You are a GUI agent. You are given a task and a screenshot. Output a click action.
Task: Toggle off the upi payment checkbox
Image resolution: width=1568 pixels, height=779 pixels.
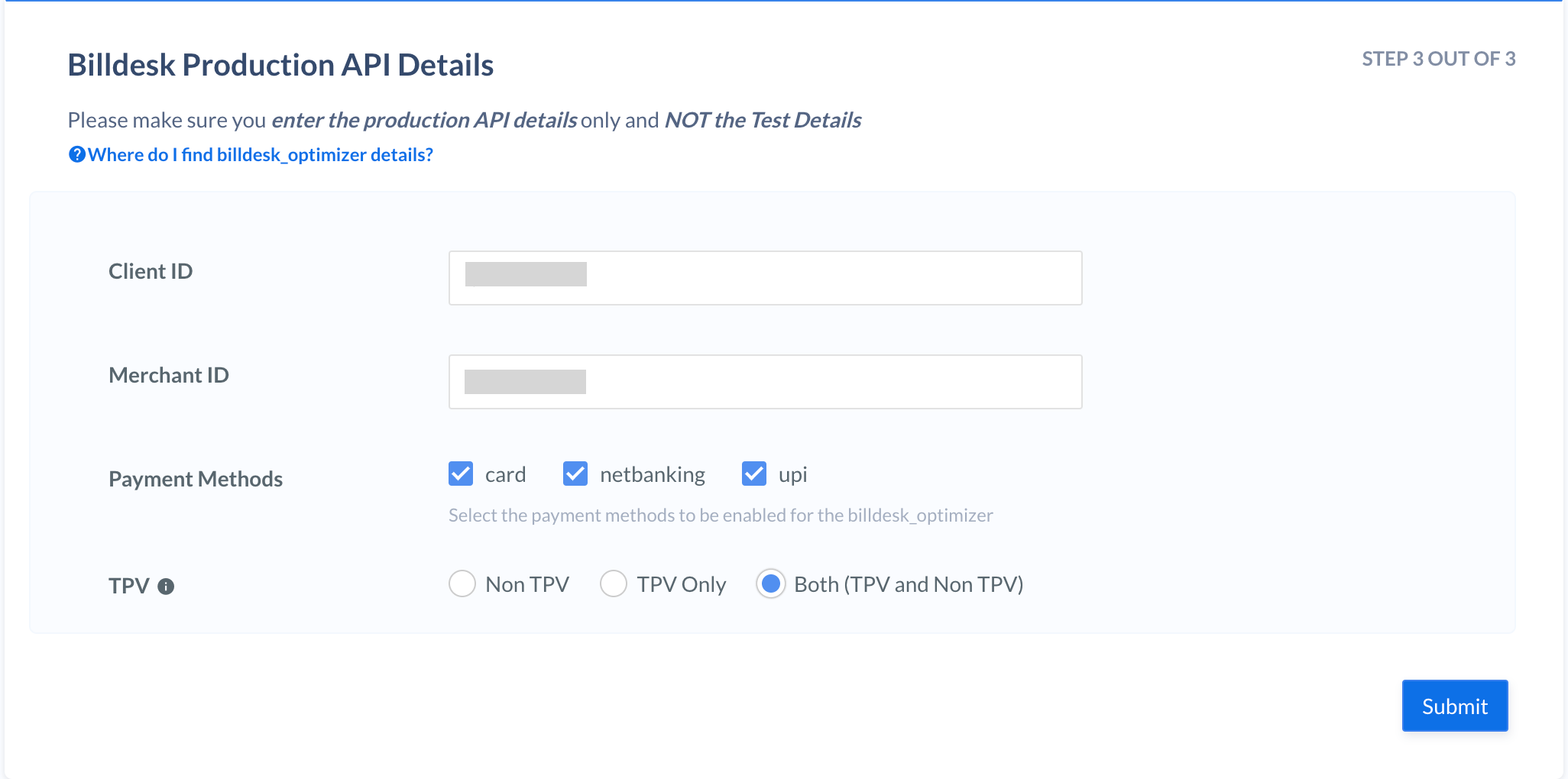tap(753, 474)
